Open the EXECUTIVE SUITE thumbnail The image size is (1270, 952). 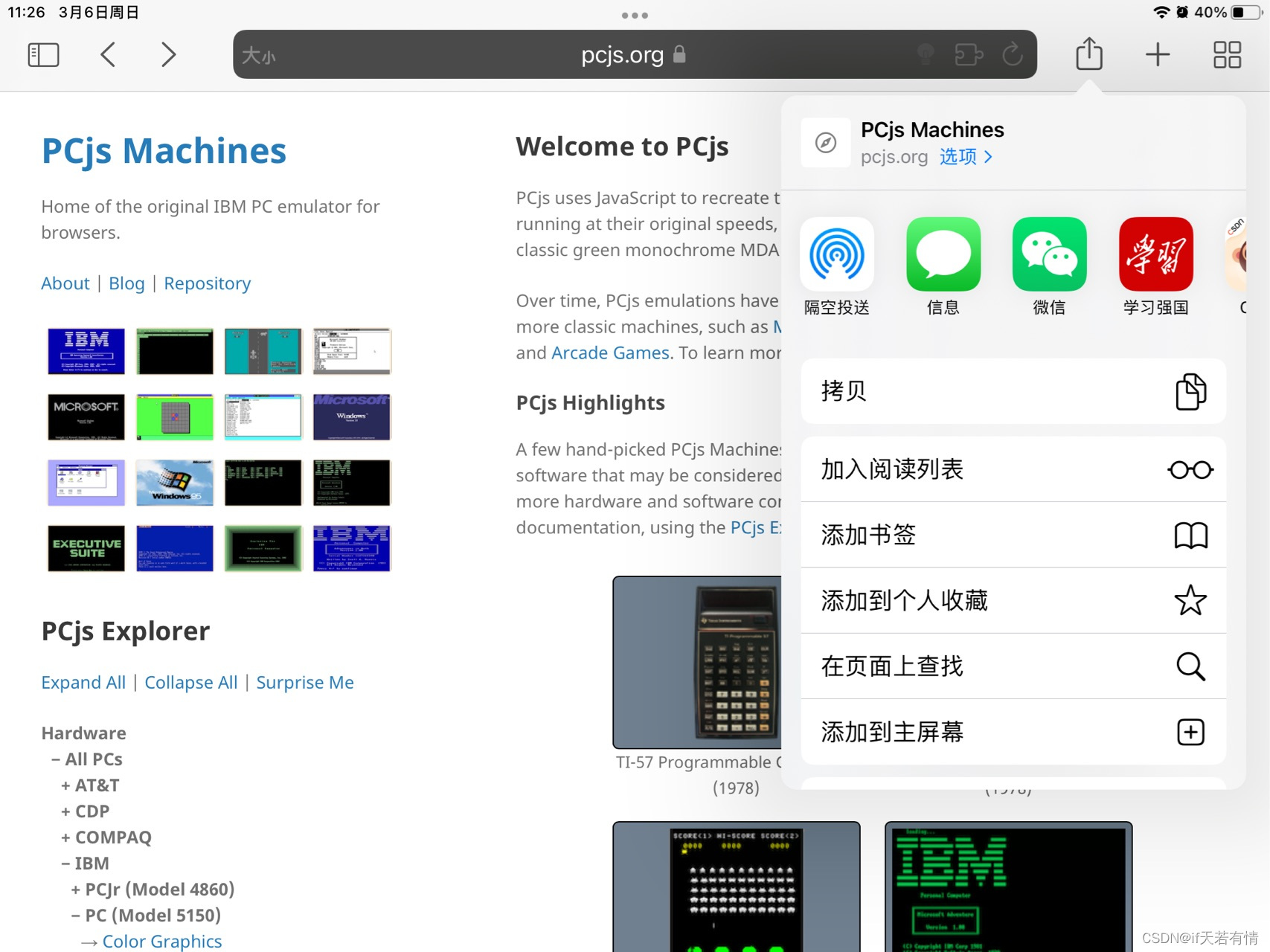pos(86,548)
